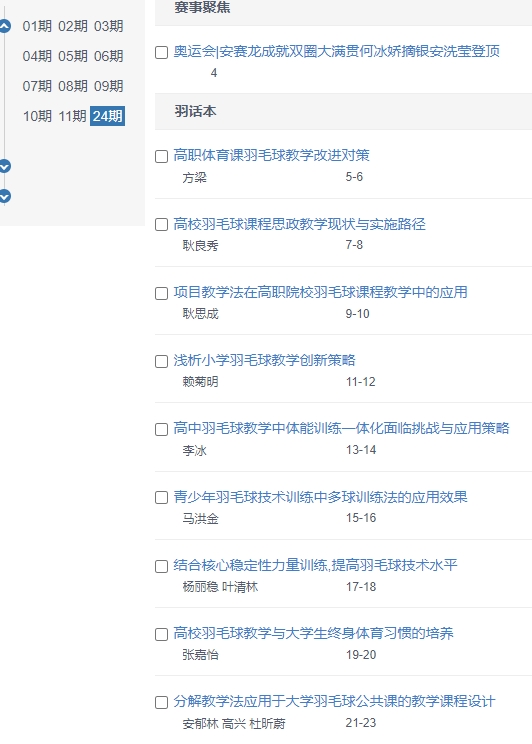Image resolution: width=532 pixels, height=744 pixels.
Task: Open article 高校羽毛球课程思政教学现状与实施路径
Action: pyautogui.click(x=299, y=224)
